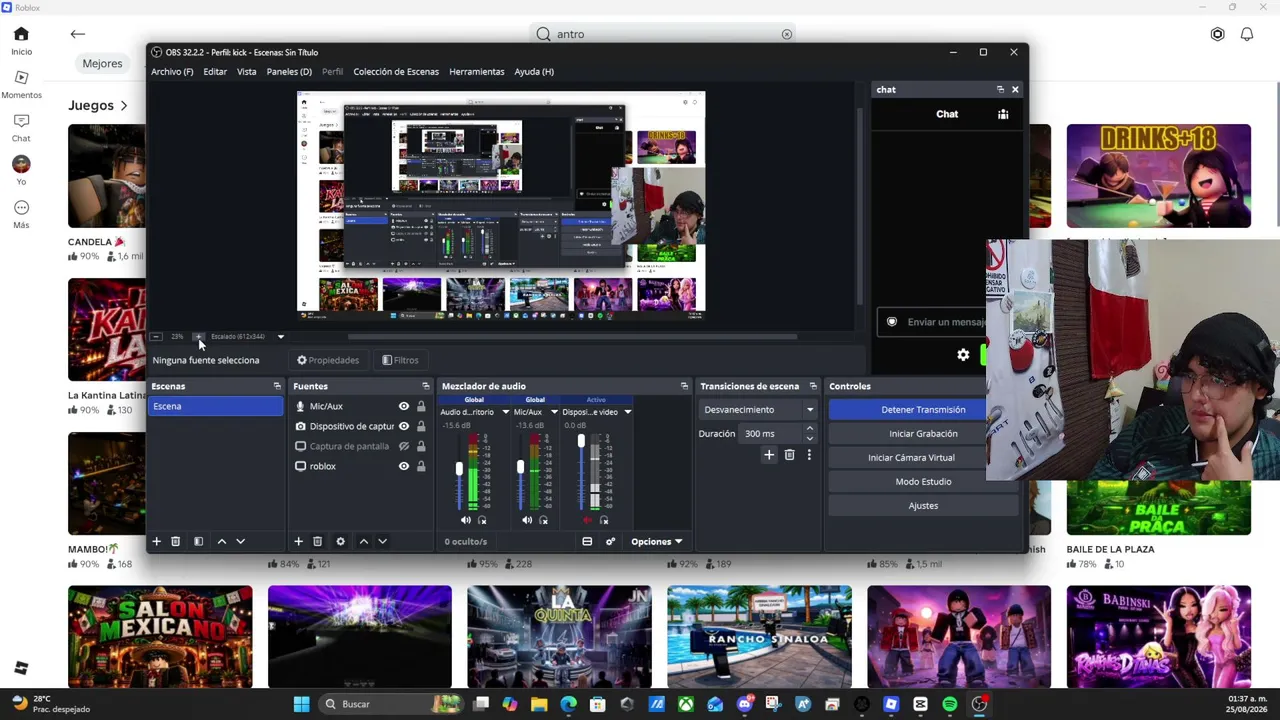Open the preview scaling dropdown arrow
The height and width of the screenshot is (720, 1280).
pos(280,336)
